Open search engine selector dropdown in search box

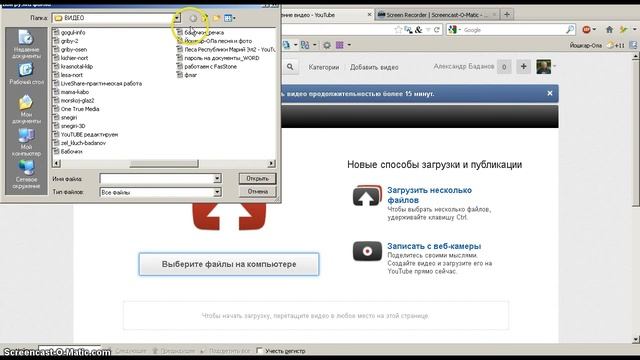460,30
